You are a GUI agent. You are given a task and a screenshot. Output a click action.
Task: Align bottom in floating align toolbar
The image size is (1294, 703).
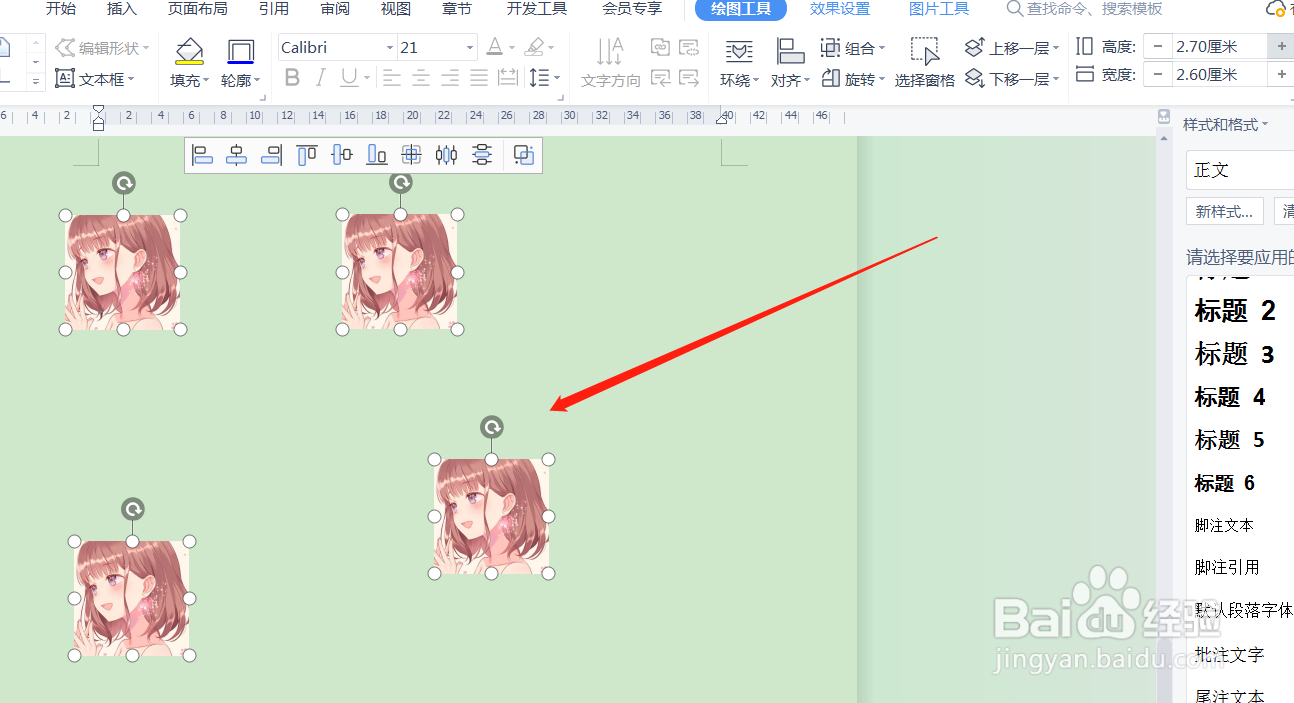tap(377, 155)
